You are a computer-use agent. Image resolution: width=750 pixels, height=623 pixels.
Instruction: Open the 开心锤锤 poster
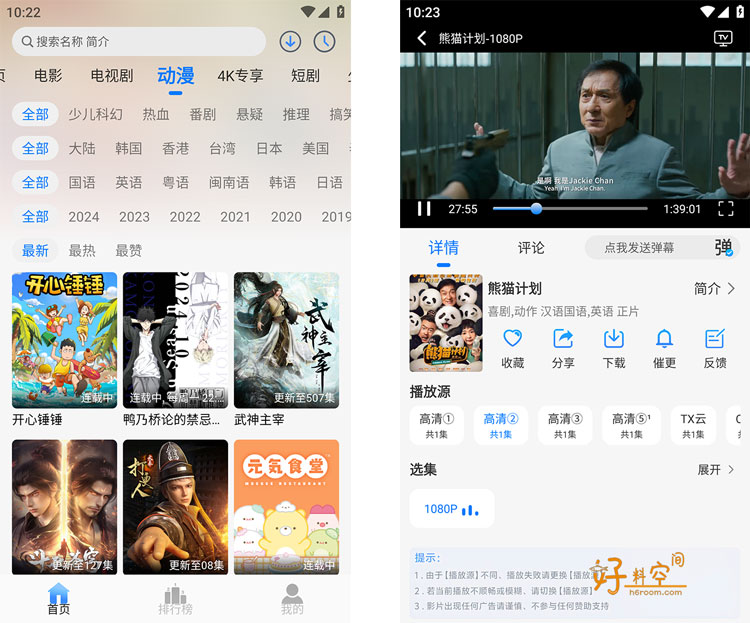click(64, 340)
